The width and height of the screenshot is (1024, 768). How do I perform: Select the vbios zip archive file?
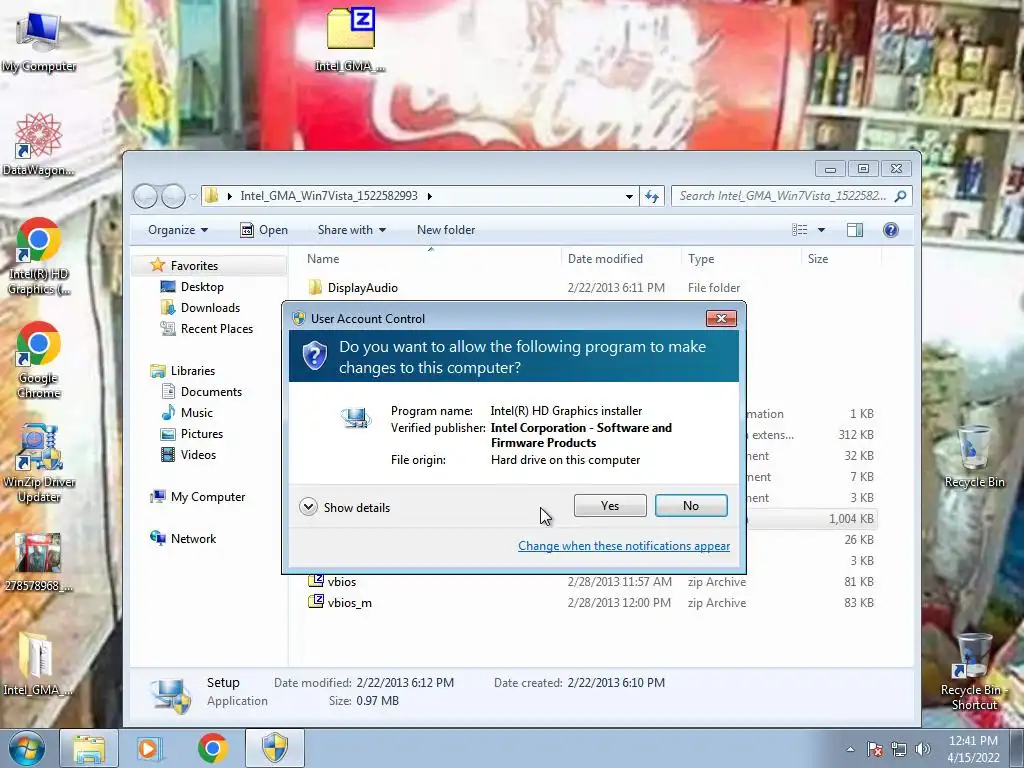pos(342,581)
